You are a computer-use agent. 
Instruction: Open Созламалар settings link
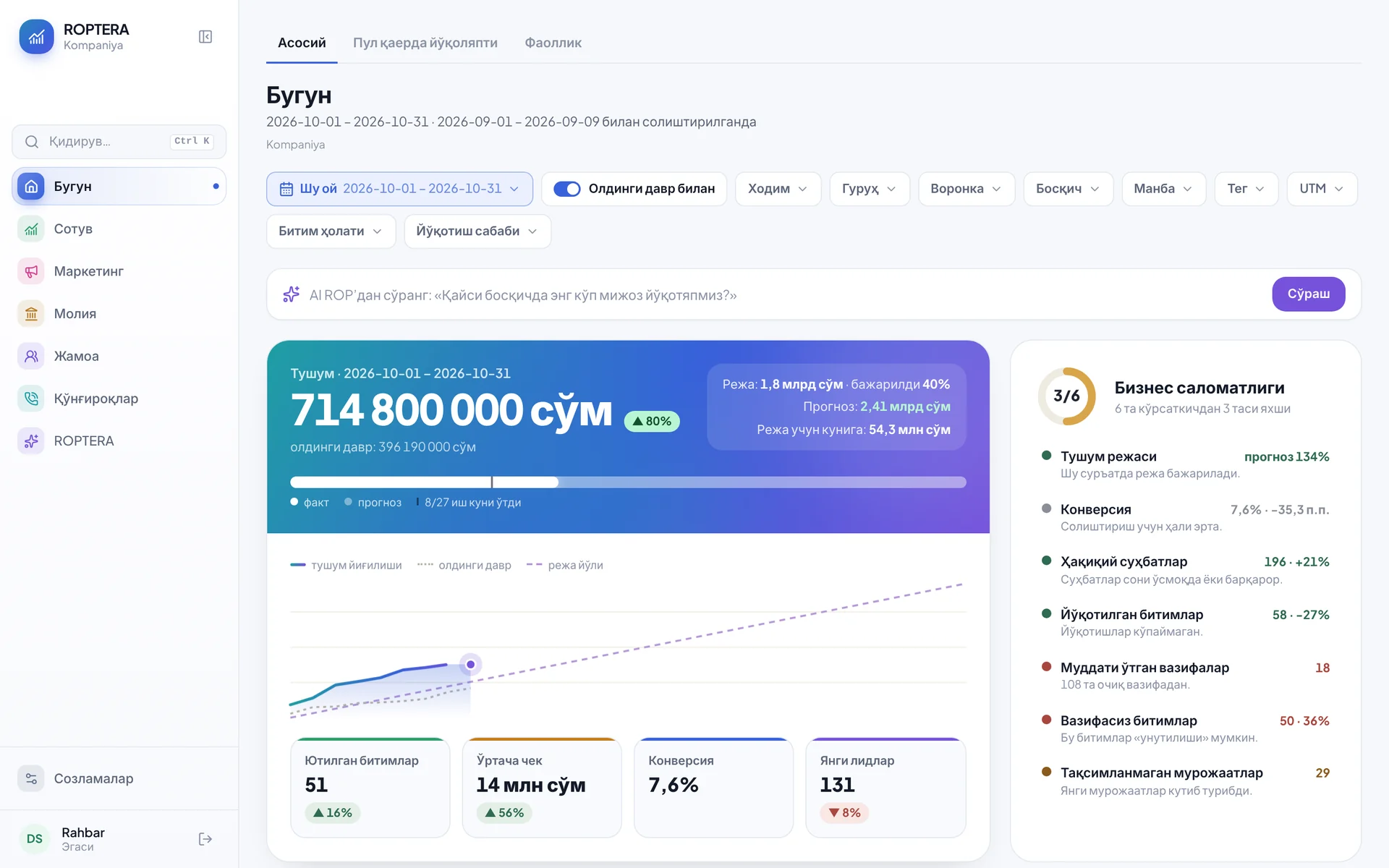point(119,779)
